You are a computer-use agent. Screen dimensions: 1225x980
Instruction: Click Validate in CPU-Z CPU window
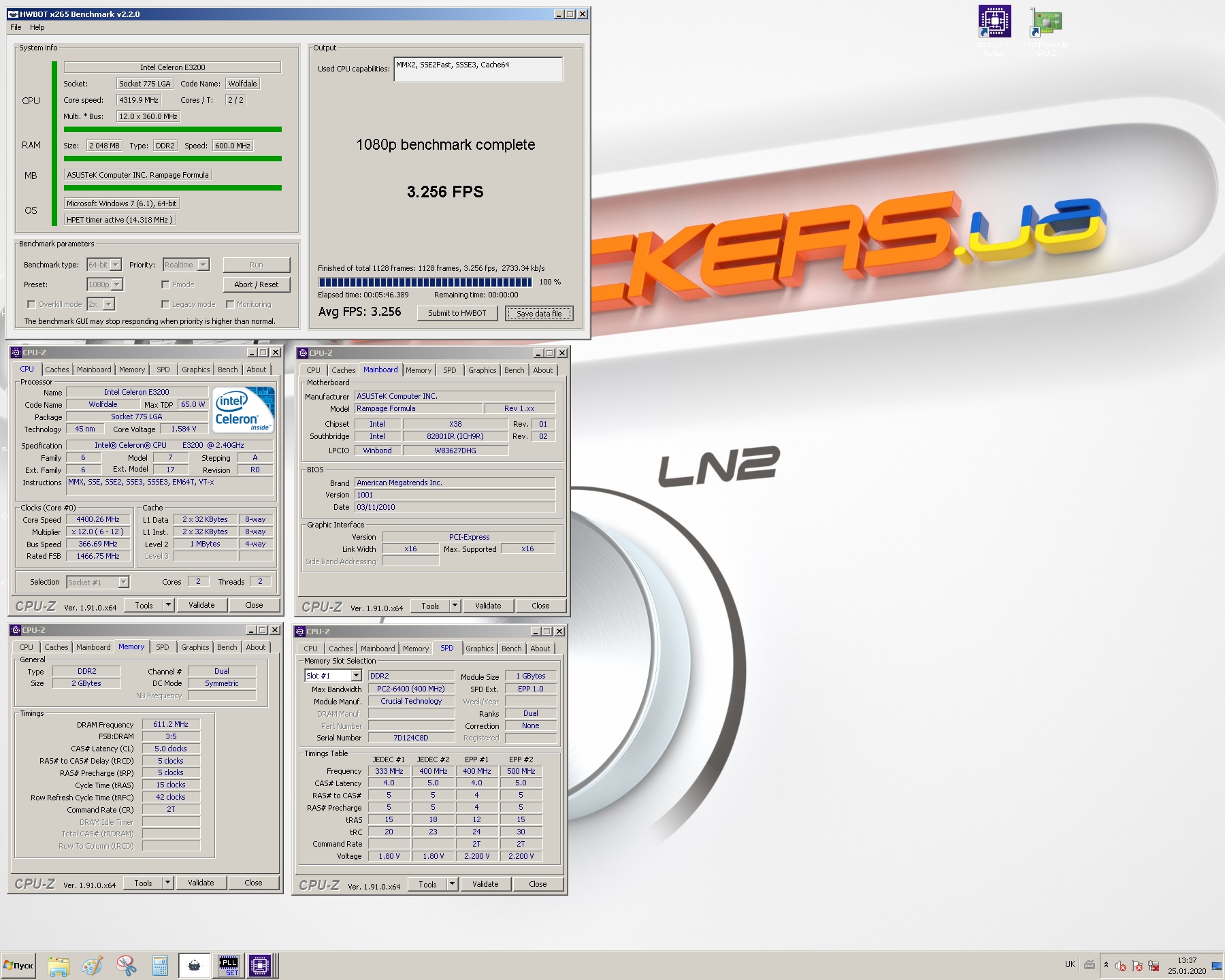[201, 605]
